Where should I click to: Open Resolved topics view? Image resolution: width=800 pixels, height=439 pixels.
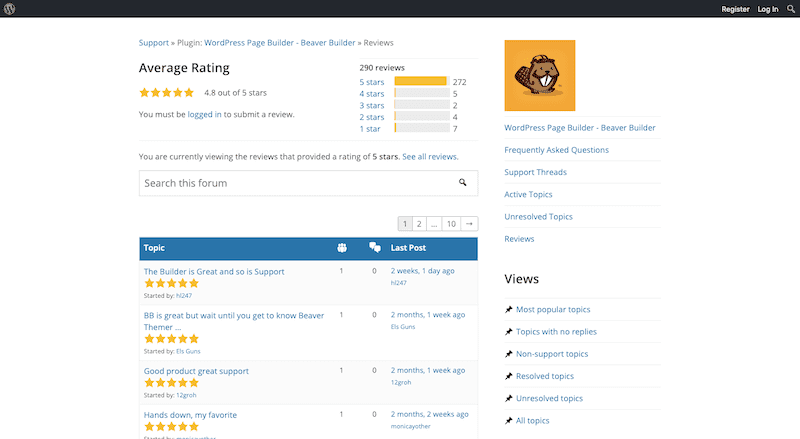pos(545,376)
